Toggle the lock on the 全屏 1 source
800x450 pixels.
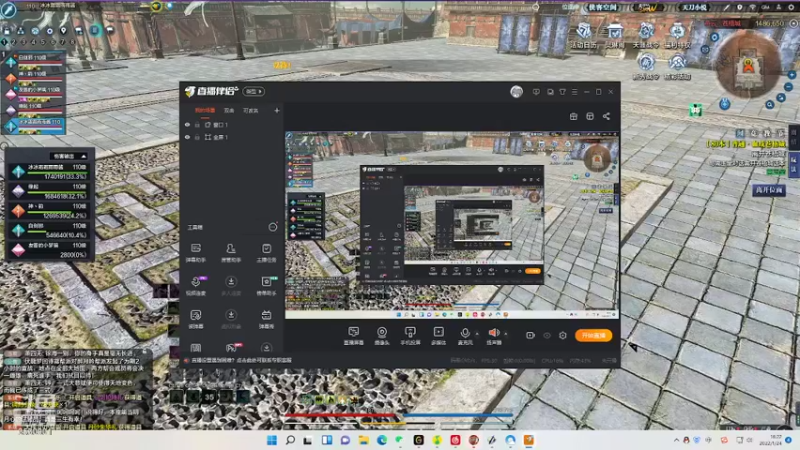197,137
